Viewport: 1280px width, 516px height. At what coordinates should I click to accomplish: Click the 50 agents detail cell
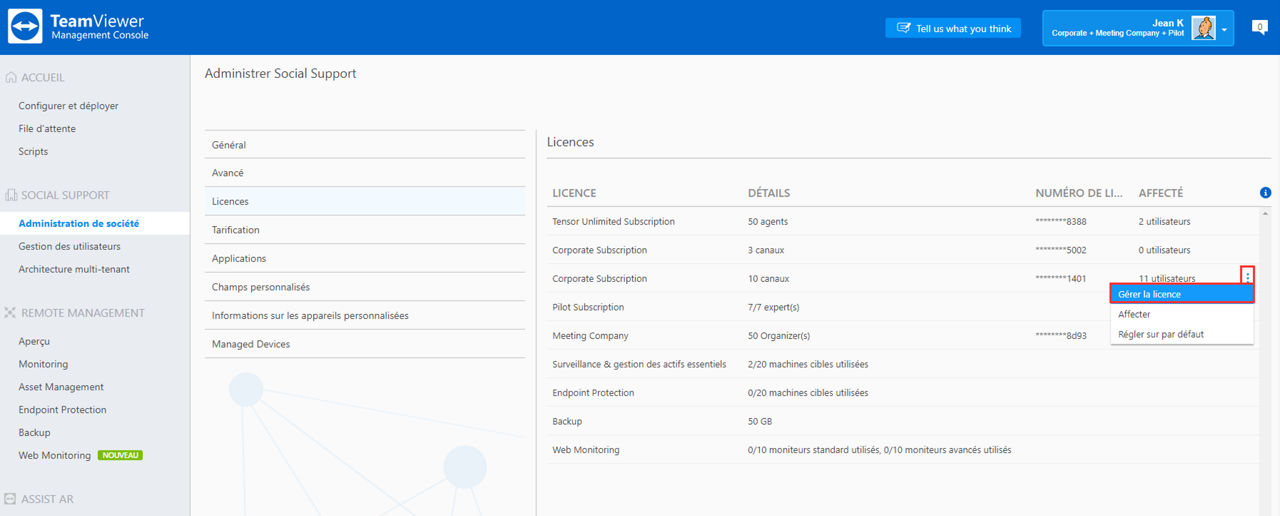click(768, 222)
